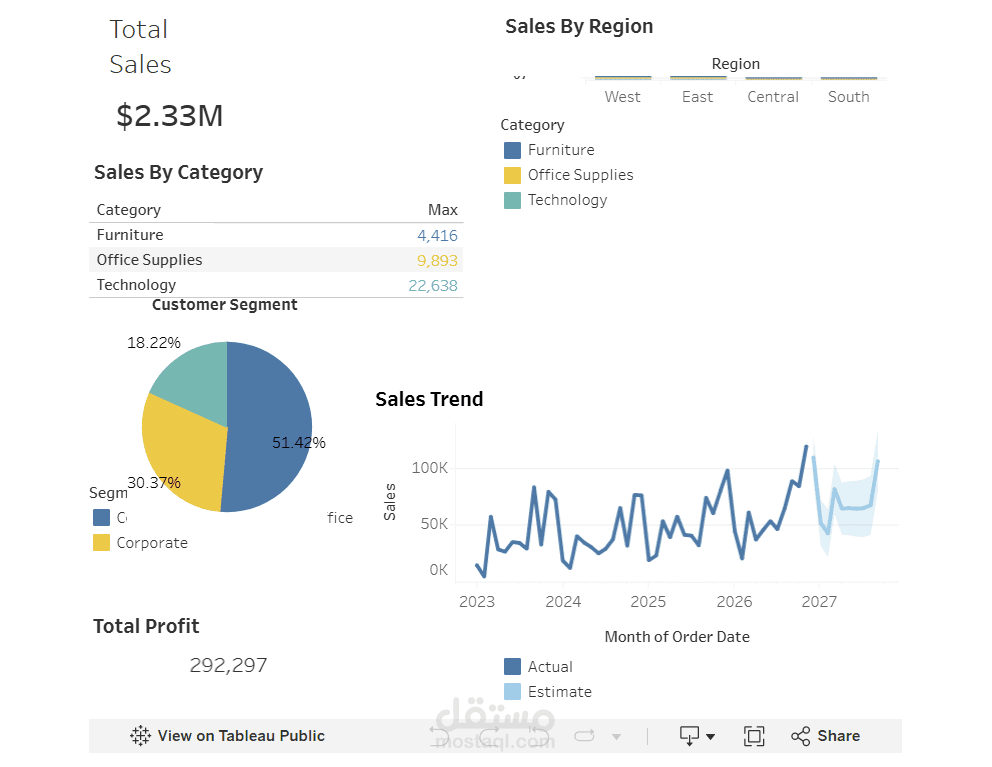The image size is (992, 767).
Task: Open View on Tableau Public link
Action: pyautogui.click(x=241, y=735)
